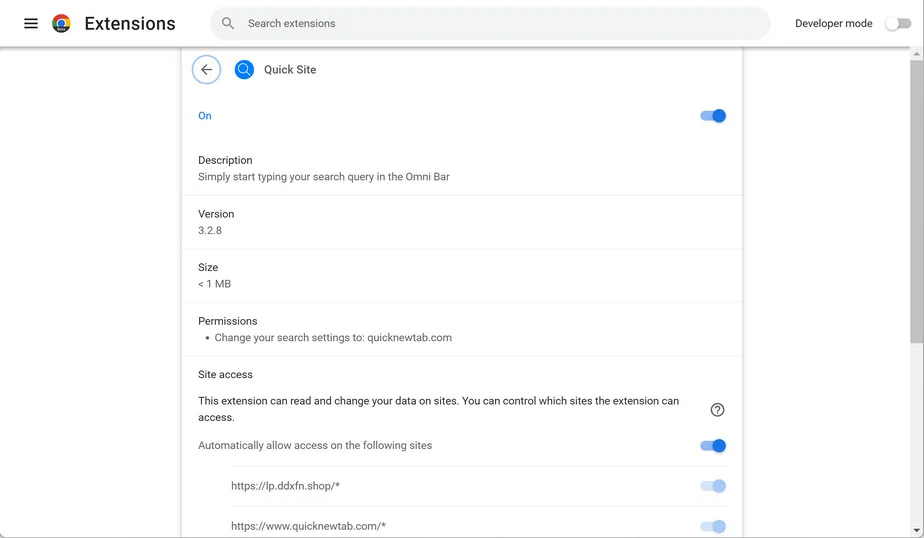Toggle access for lp.ddxfn.shop site
The height and width of the screenshot is (538, 924).
713,486
